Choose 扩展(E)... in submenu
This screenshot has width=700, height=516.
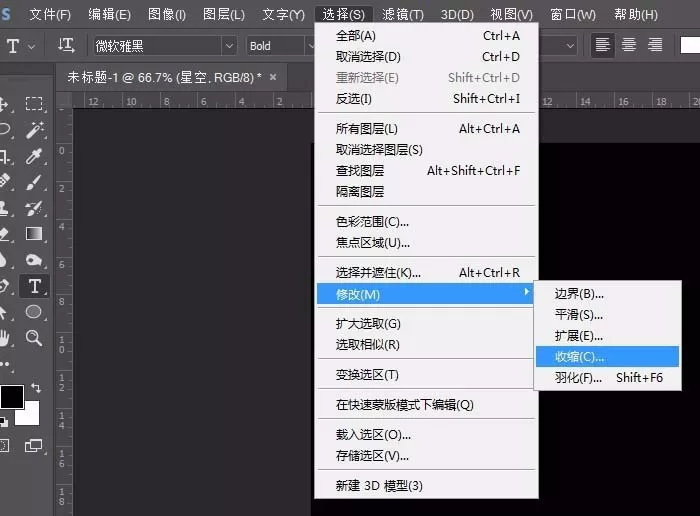tap(608, 336)
